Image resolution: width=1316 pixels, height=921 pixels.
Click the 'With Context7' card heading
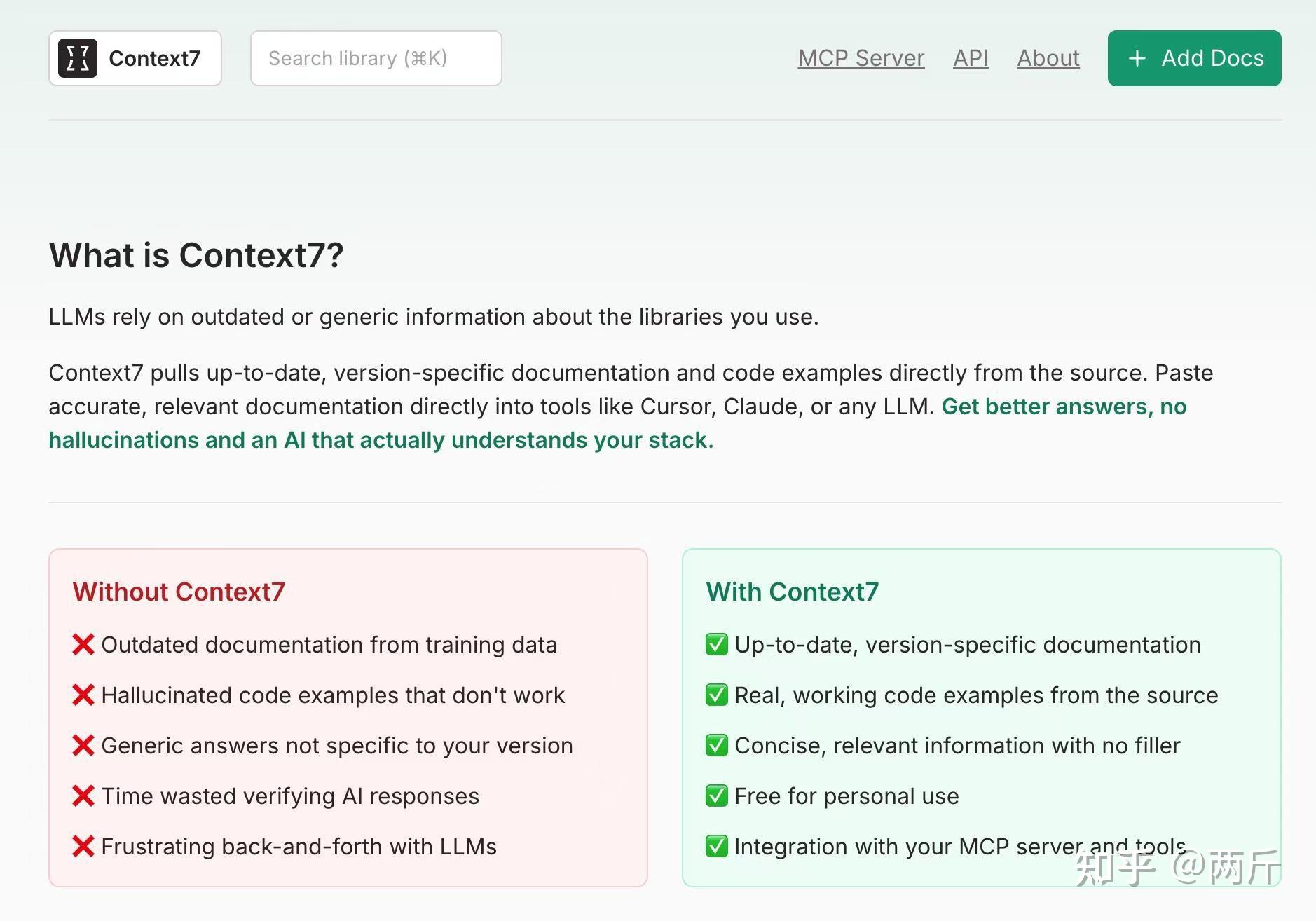pos(792,592)
